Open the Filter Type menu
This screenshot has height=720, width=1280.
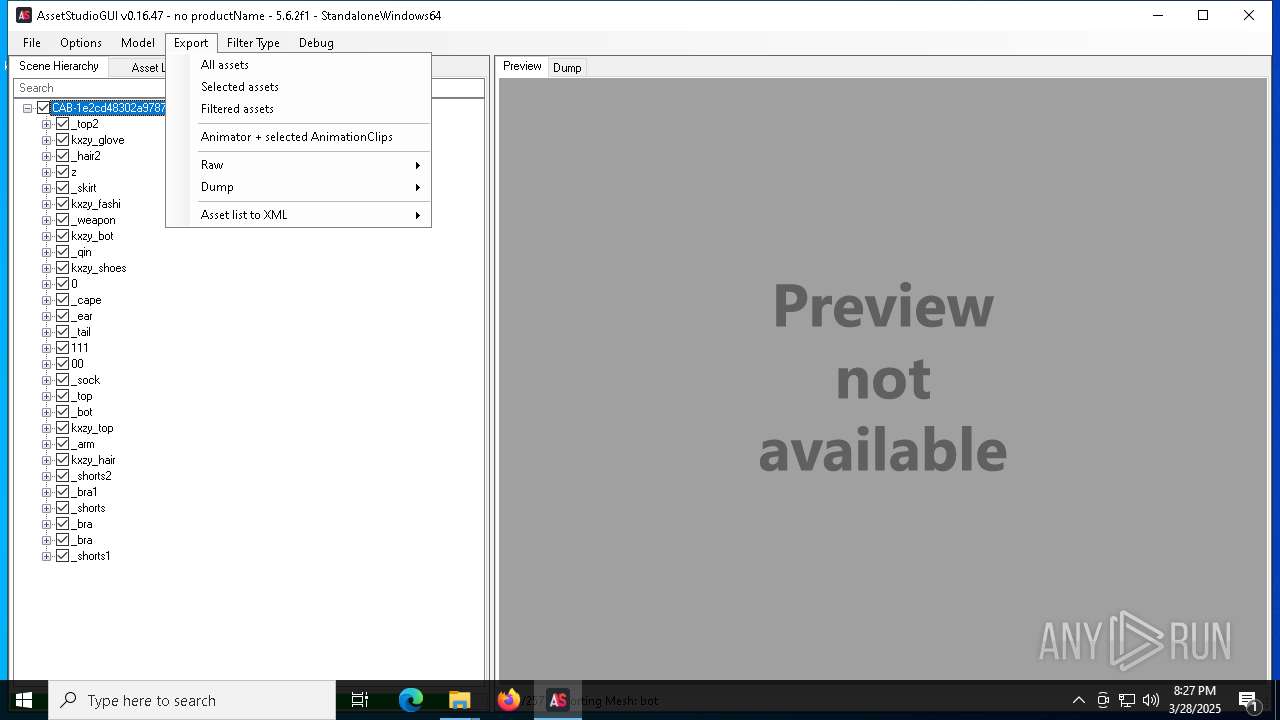253,43
